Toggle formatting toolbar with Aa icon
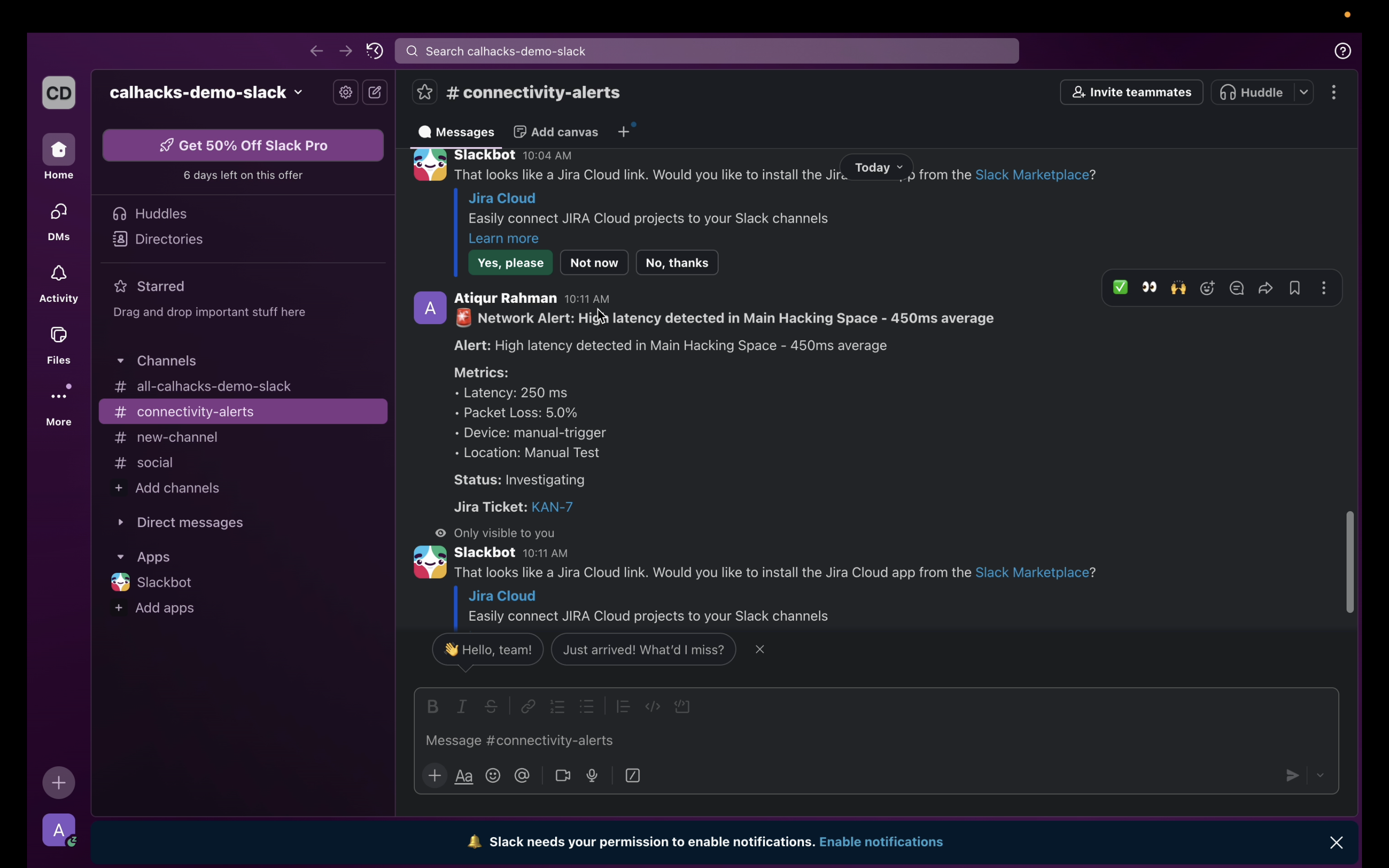The width and height of the screenshot is (1389, 868). click(x=464, y=776)
